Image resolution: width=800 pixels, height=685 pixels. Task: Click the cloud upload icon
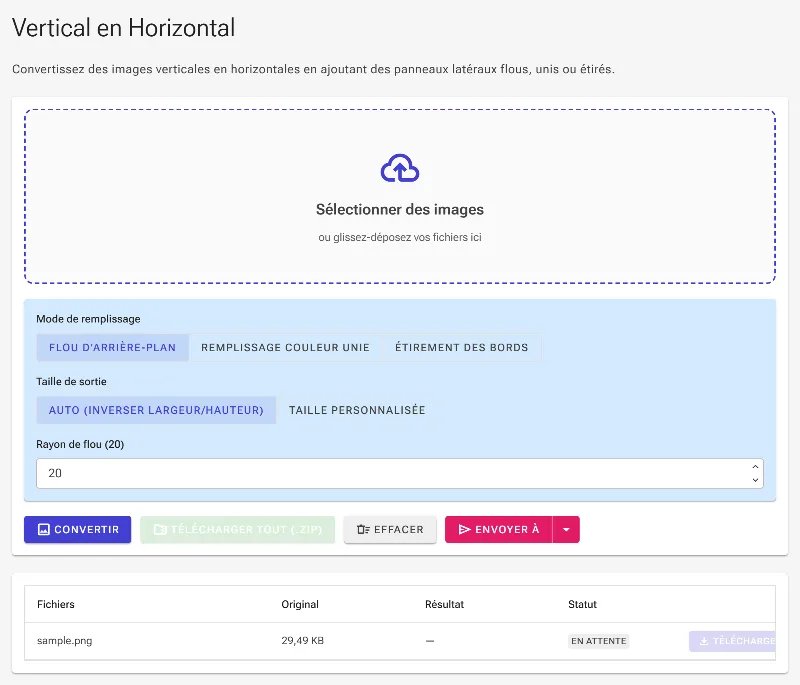[400, 168]
